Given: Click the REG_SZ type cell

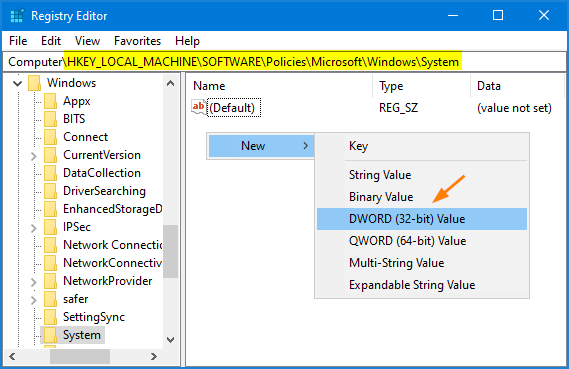Looking at the screenshot, I should [x=398, y=108].
